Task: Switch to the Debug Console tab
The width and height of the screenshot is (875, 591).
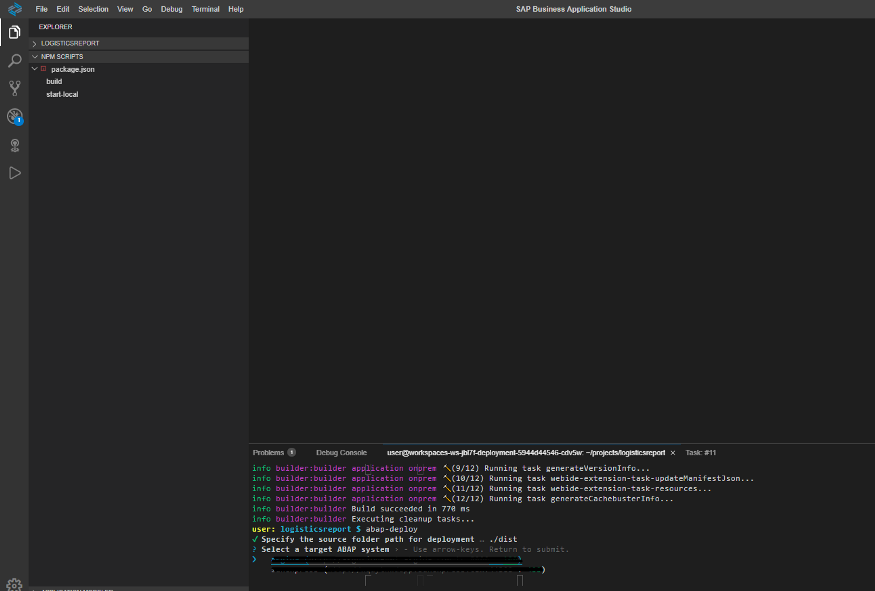Action: coord(342,453)
